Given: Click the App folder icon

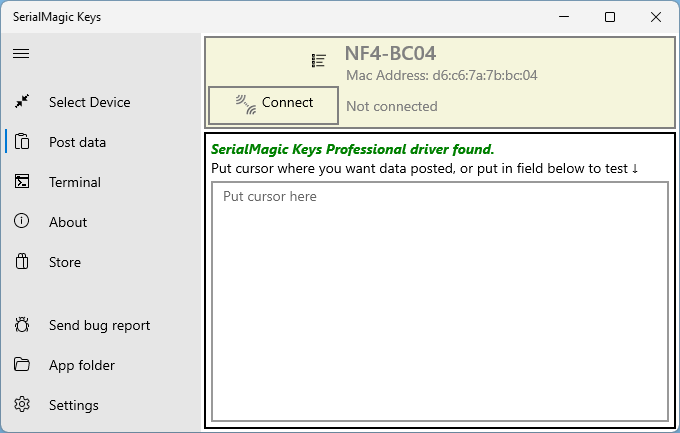Looking at the screenshot, I should click(x=22, y=364).
